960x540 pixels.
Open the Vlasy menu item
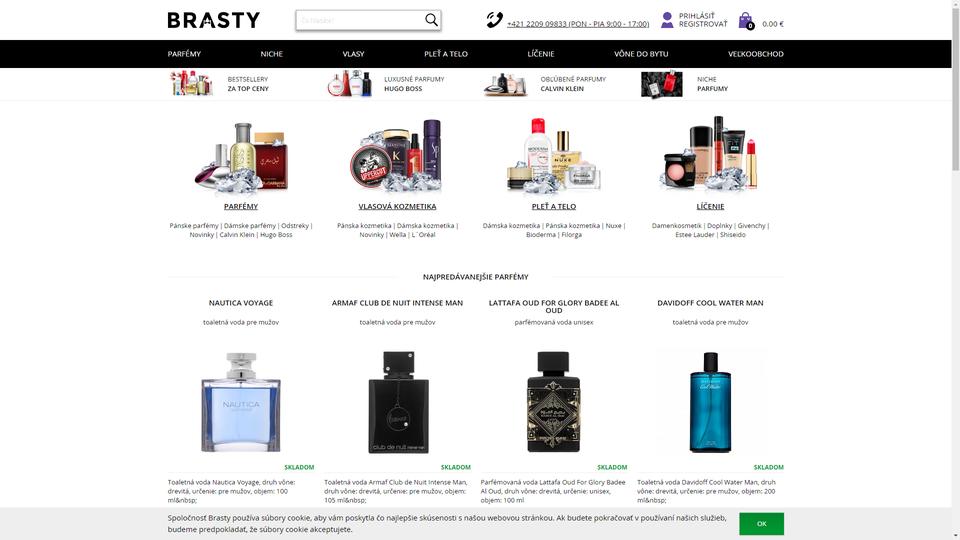click(353, 54)
